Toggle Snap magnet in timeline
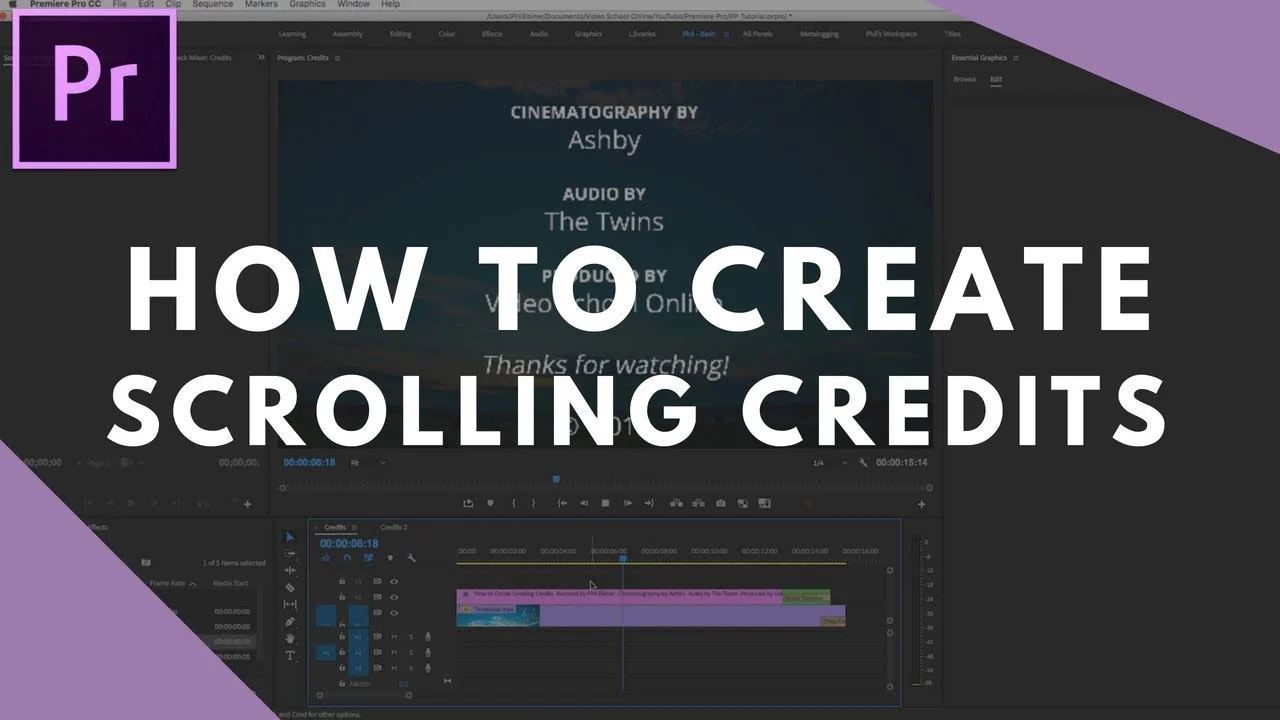 [347, 558]
